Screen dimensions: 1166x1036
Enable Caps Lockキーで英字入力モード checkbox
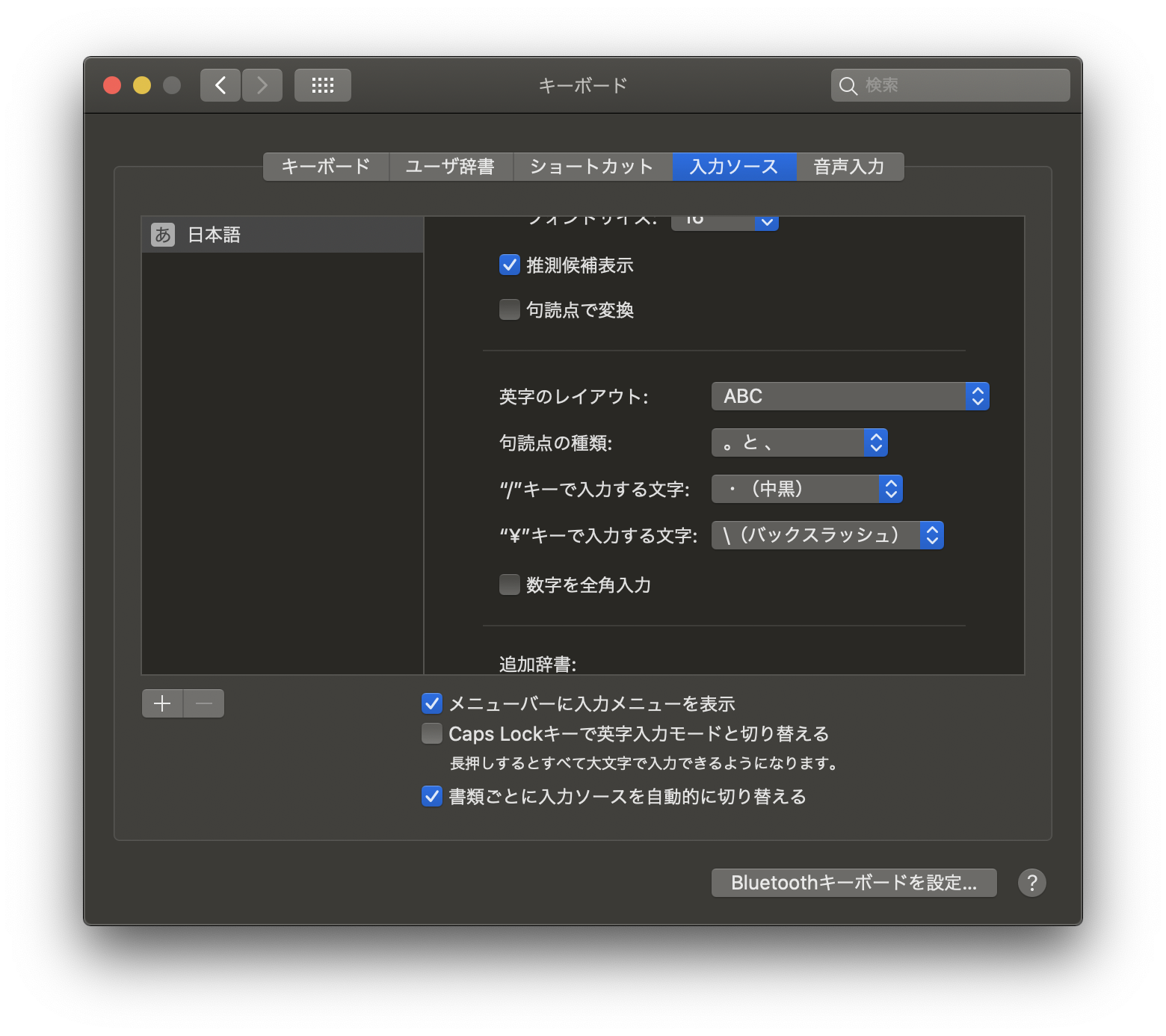(x=432, y=734)
